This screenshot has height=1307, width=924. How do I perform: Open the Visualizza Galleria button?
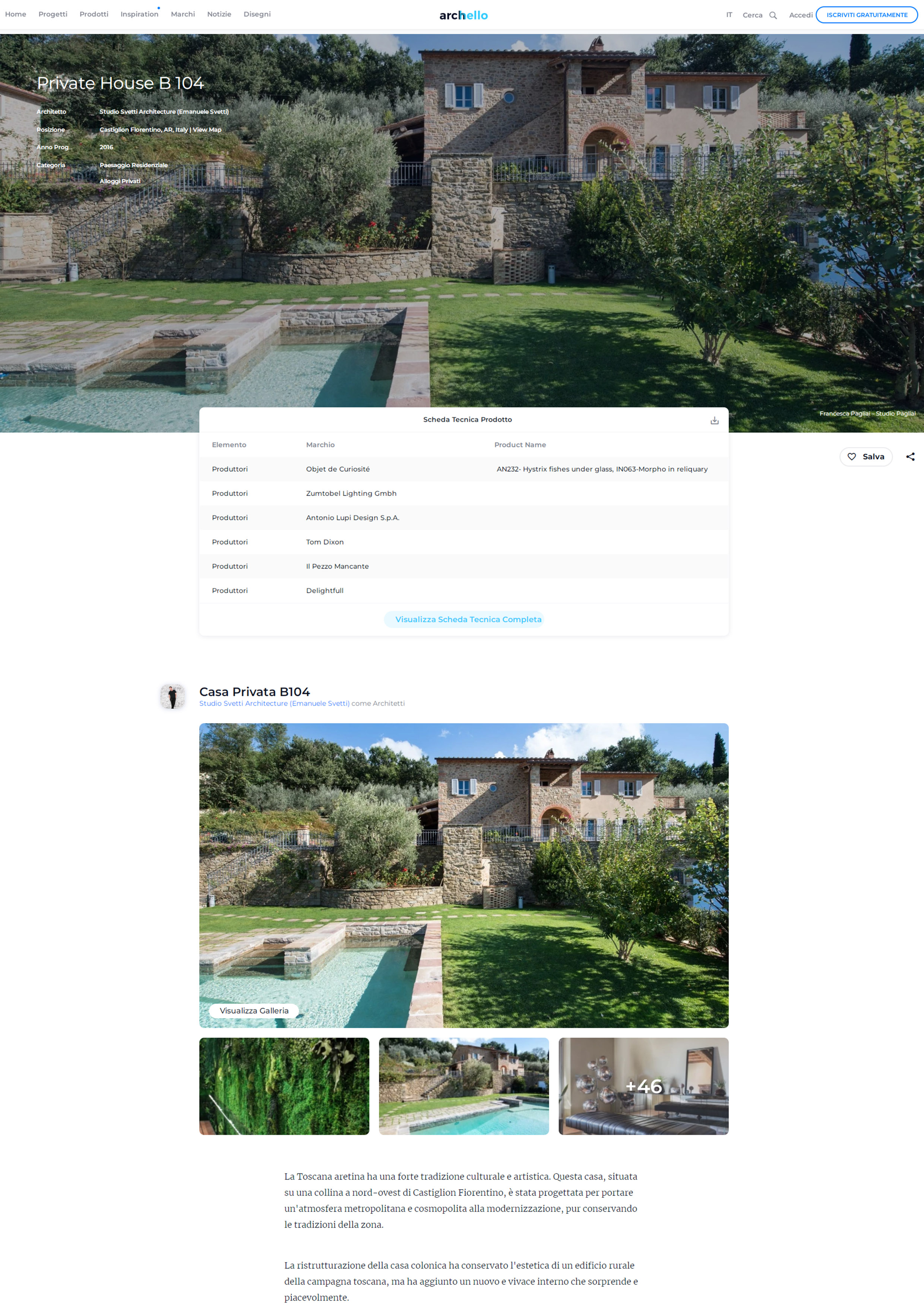[254, 1010]
